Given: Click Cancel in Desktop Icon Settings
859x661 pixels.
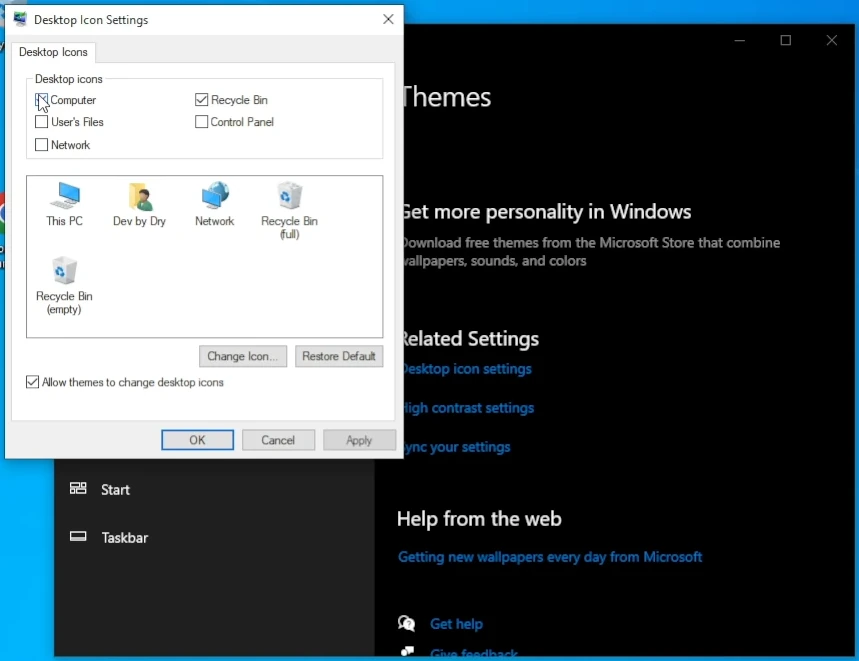Looking at the screenshot, I should click(278, 440).
